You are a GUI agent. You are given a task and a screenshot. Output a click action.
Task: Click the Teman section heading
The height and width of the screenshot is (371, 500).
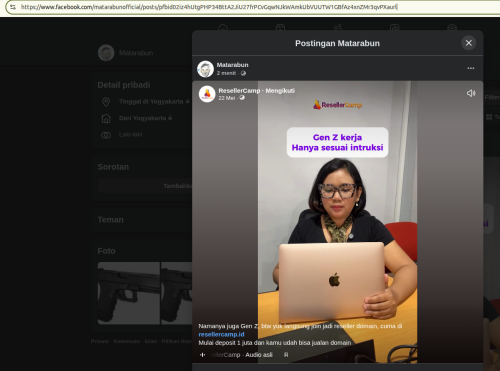click(110, 220)
